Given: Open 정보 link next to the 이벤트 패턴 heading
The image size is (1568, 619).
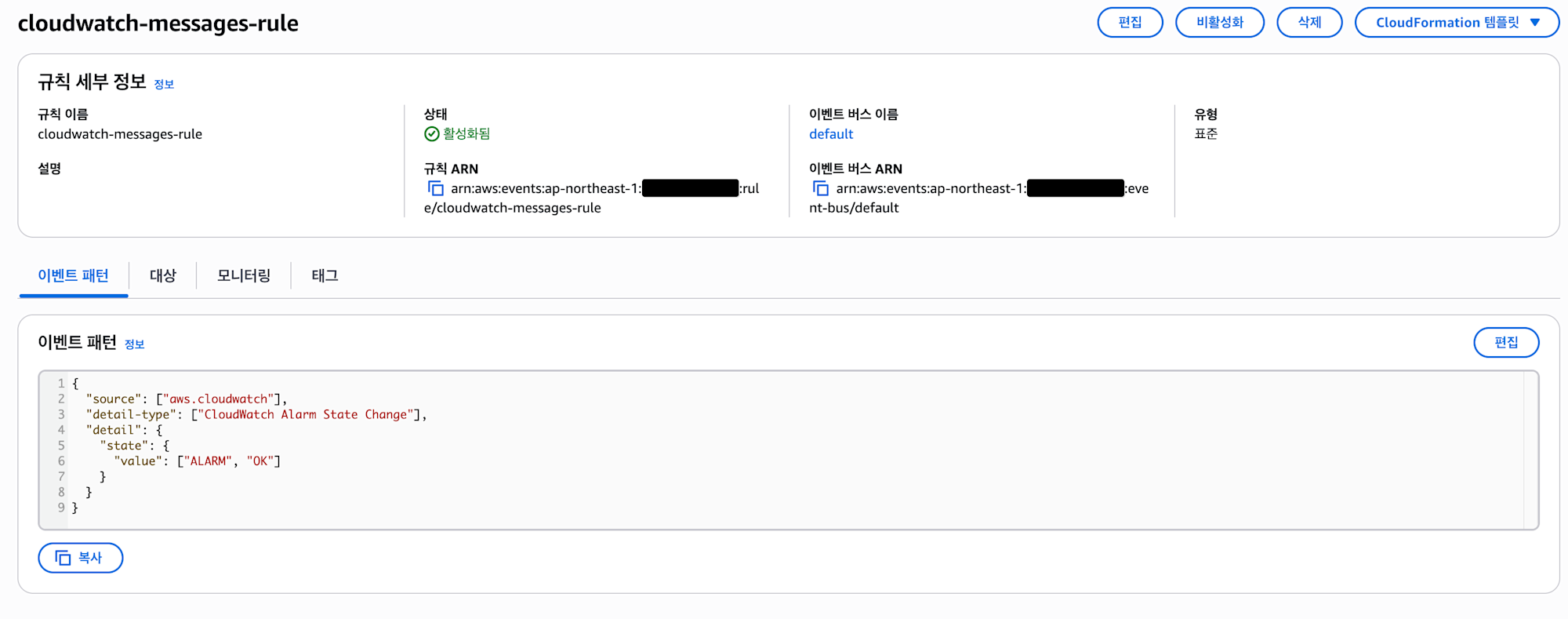Looking at the screenshot, I should pos(135,344).
